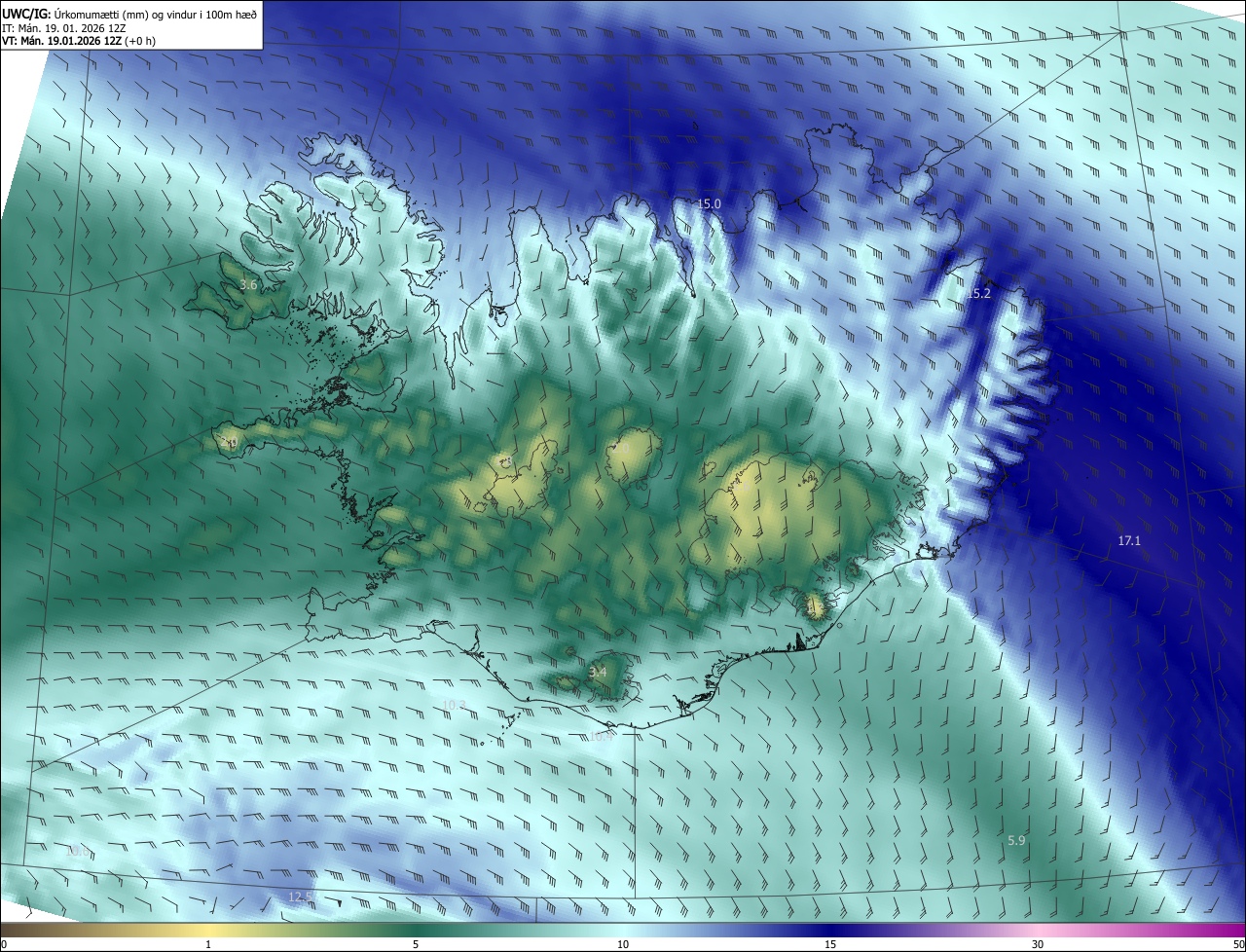1246x952 pixels.
Task: Click the 0 tick on the color scale
Action: 4,944
